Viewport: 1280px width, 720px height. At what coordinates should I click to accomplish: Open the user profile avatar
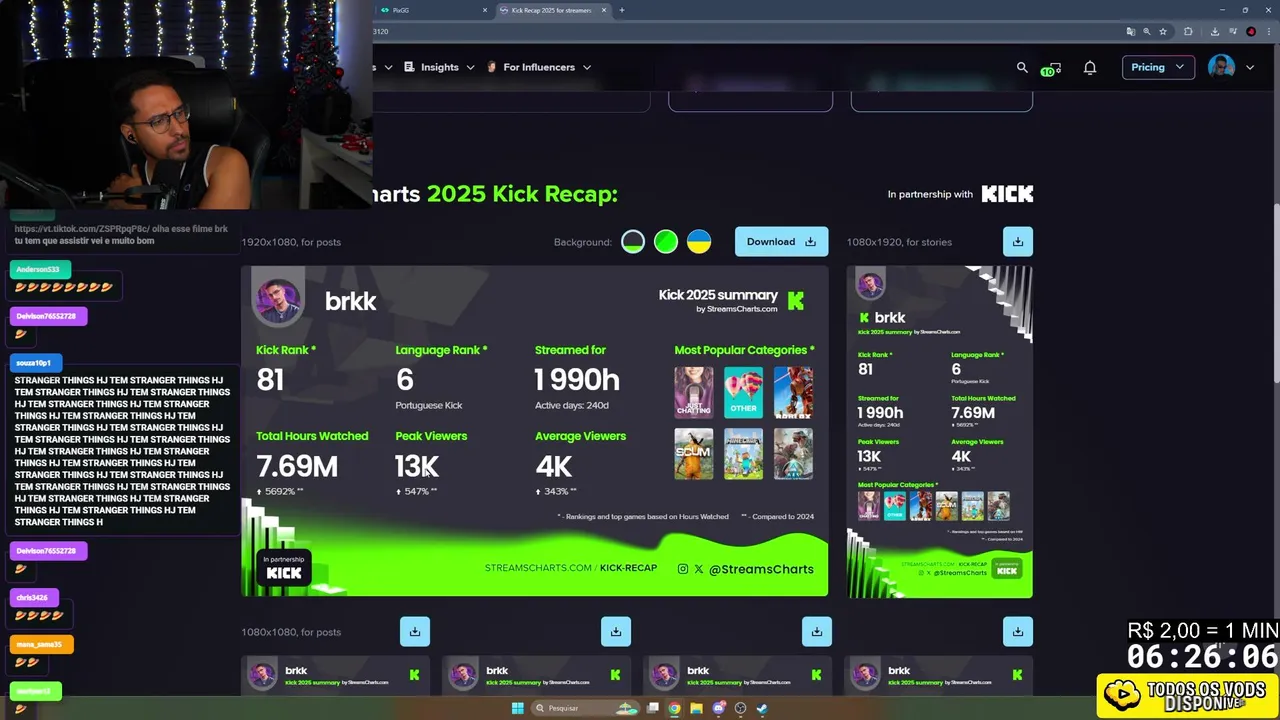(1221, 67)
